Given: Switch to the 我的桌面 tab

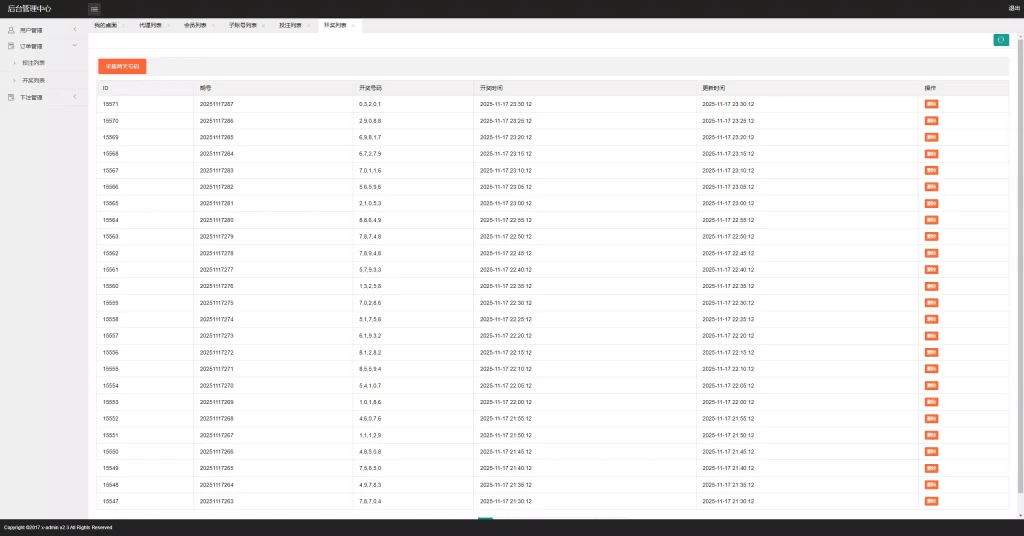Looking at the screenshot, I should 105,25.
